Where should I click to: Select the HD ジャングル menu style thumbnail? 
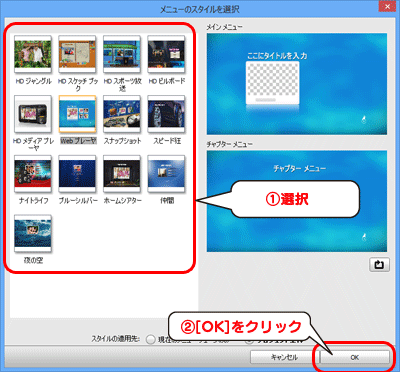tap(33, 54)
